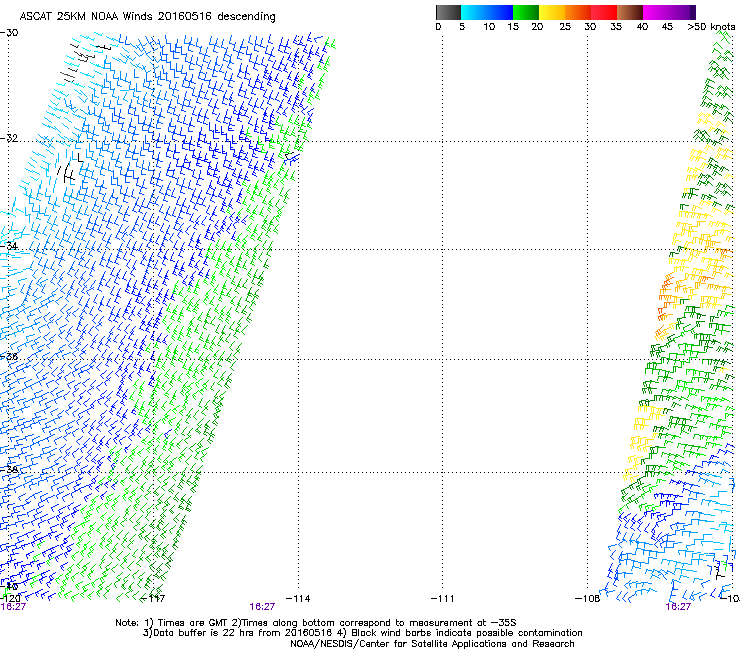This screenshot has height=650, width=740.
Task: Click the purple time label beside '-114'
Action: click(262, 607)
